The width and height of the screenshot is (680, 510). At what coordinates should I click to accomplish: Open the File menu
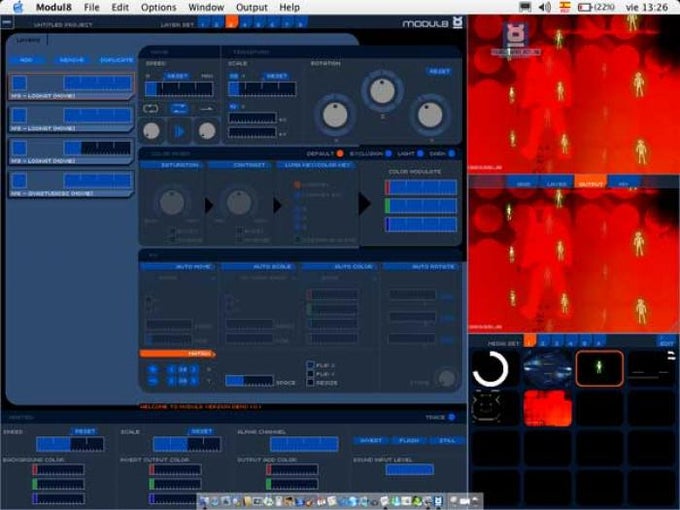(92, 7)
